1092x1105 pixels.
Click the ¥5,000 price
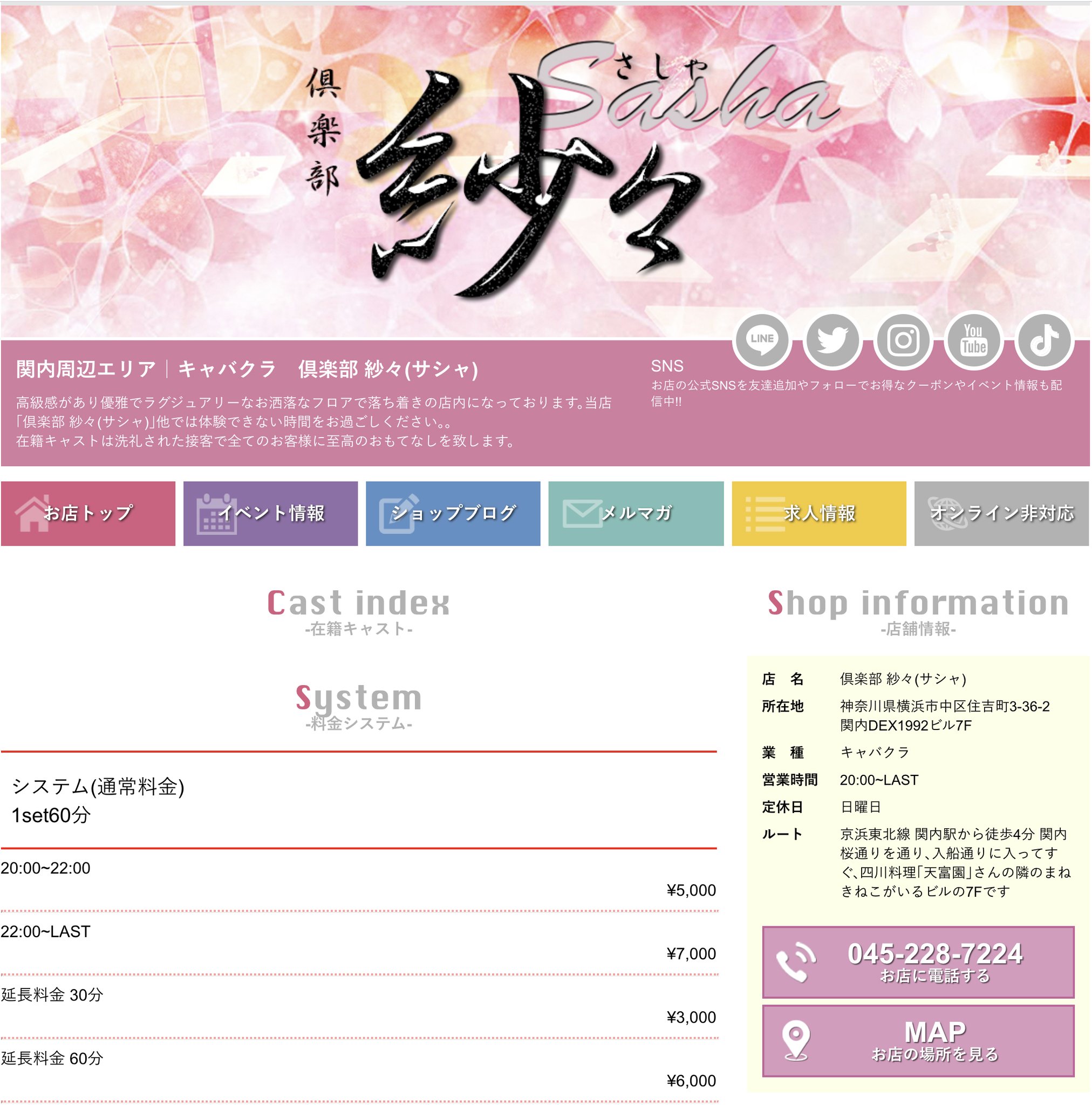[691, 890]
